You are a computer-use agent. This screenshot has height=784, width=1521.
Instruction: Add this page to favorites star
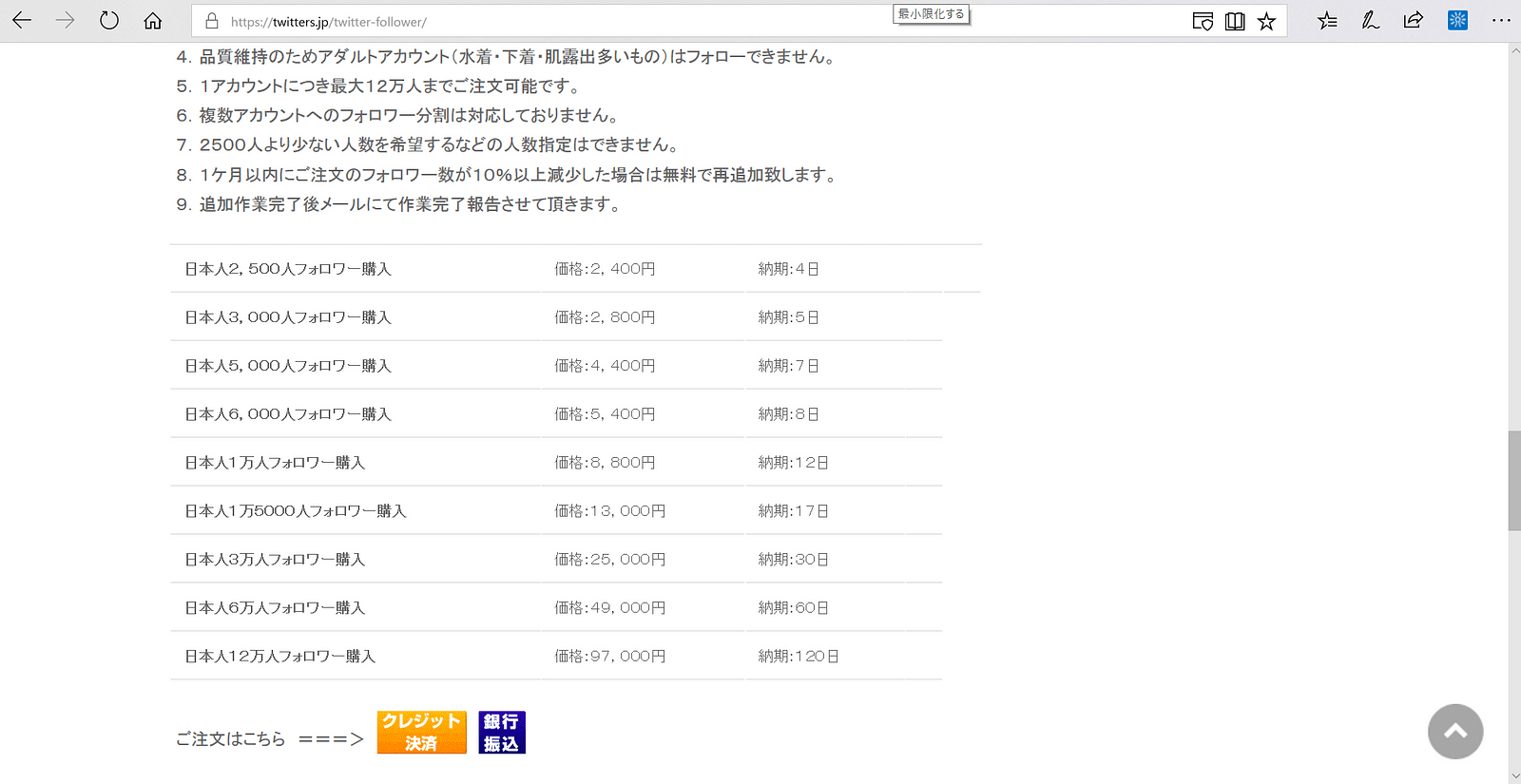point(1266,21)
